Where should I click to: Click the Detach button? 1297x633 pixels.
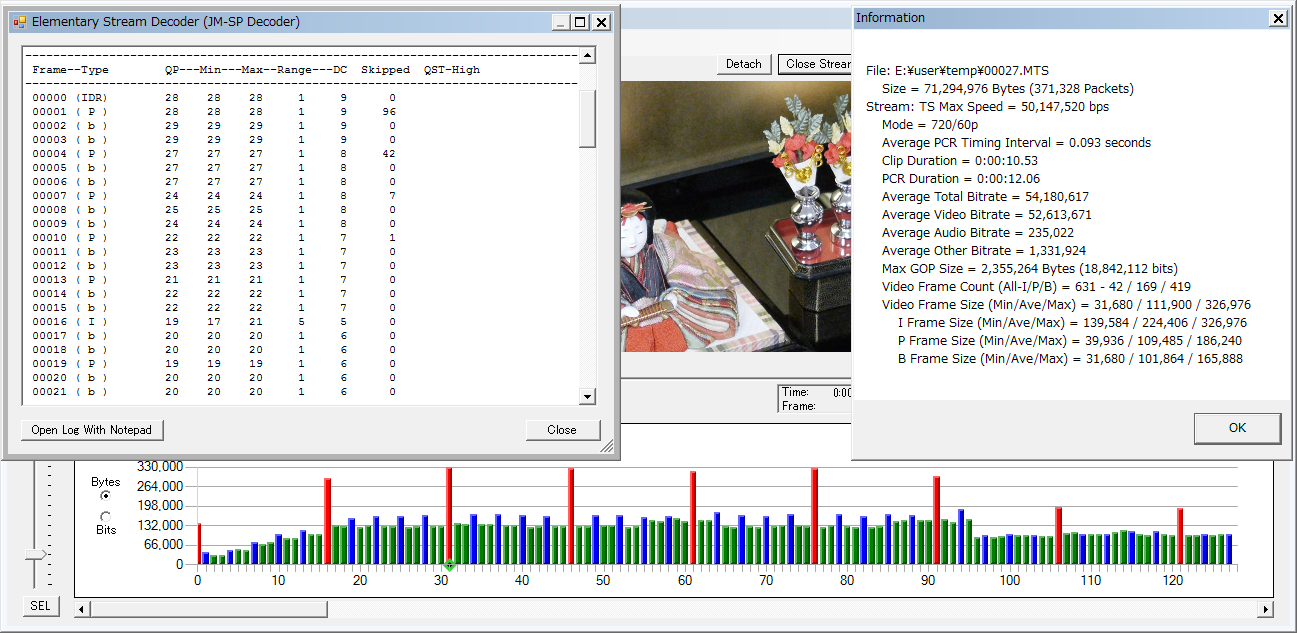[x=743, y=64]
